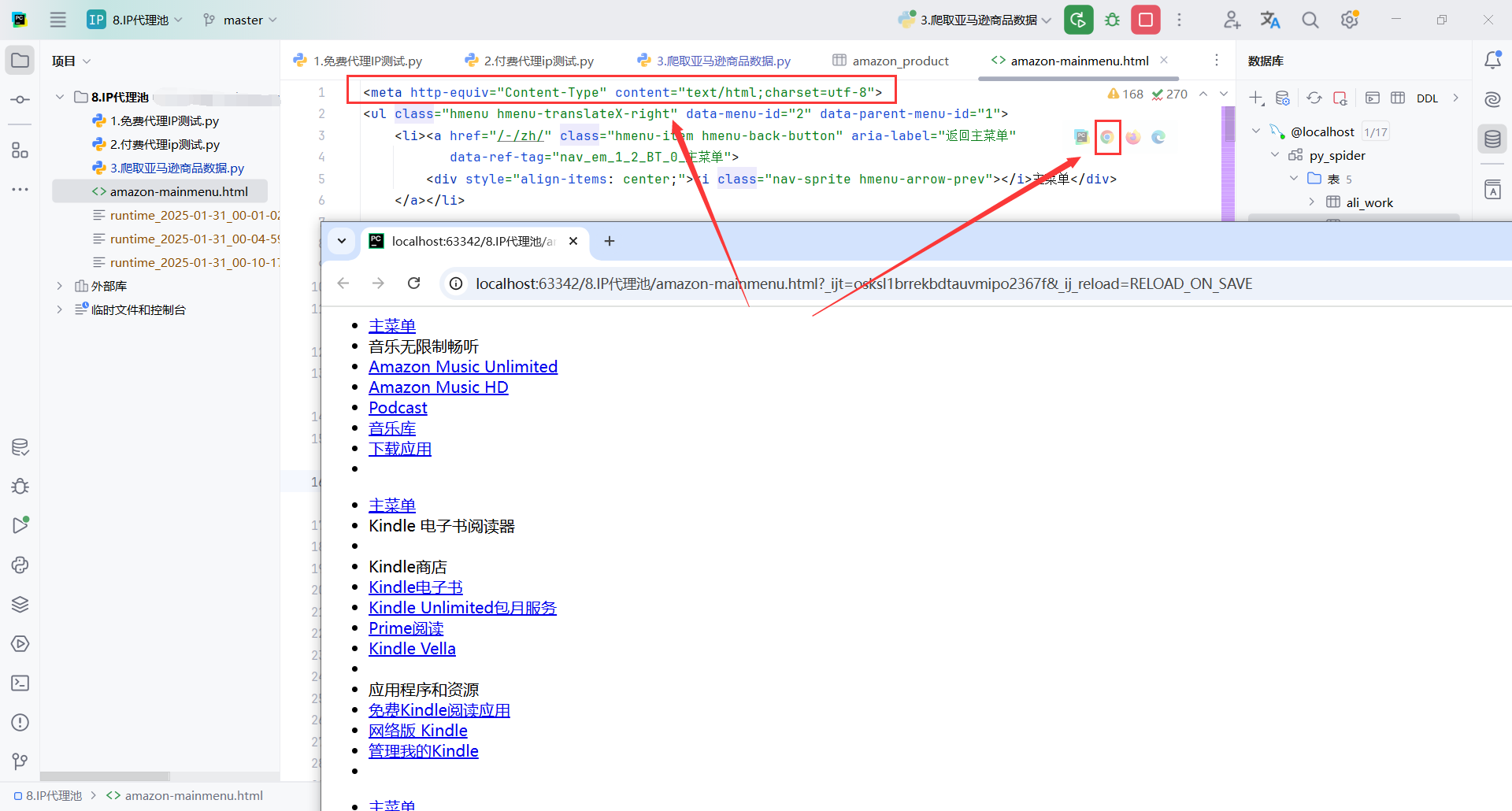This screenshot has width=1512, height=811.
Task: Open the Commit tool window icon
Action: point(20,100)
